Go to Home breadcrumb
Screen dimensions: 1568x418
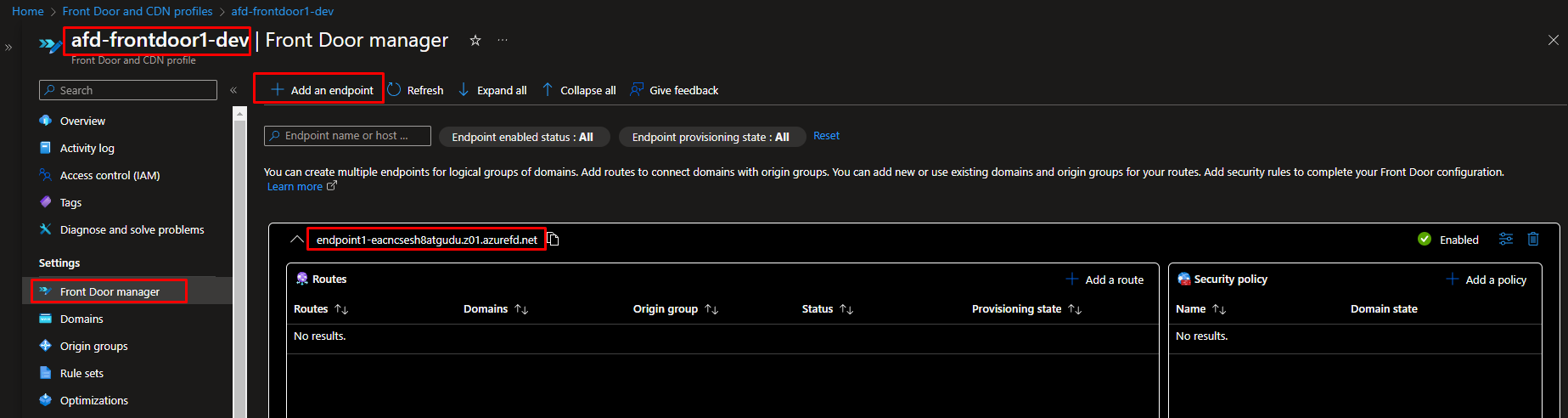point(27,11)
